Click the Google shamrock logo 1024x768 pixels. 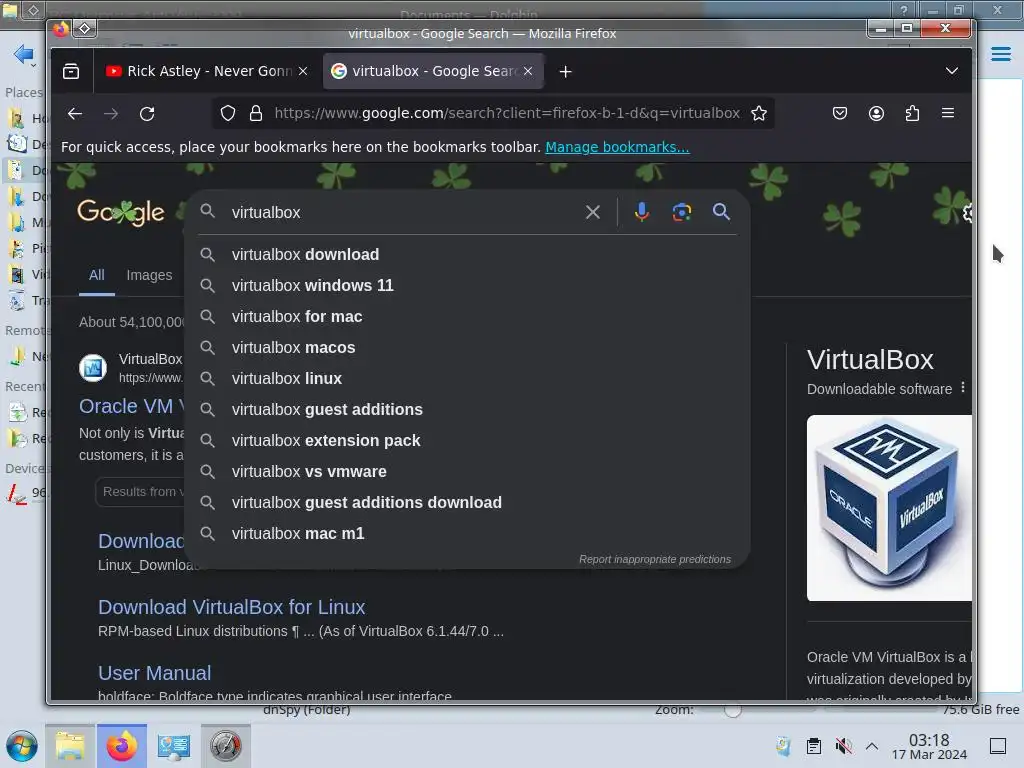[121, 212]
